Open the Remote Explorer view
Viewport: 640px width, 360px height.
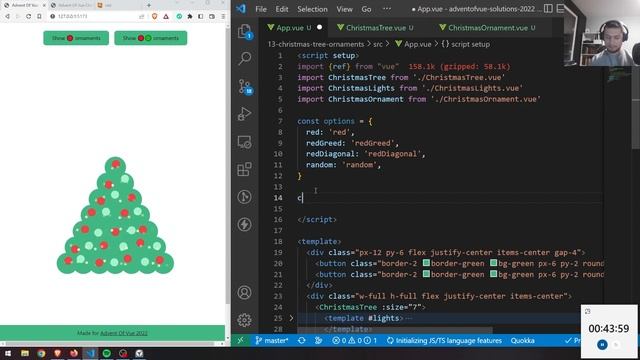tap(244, 142)
